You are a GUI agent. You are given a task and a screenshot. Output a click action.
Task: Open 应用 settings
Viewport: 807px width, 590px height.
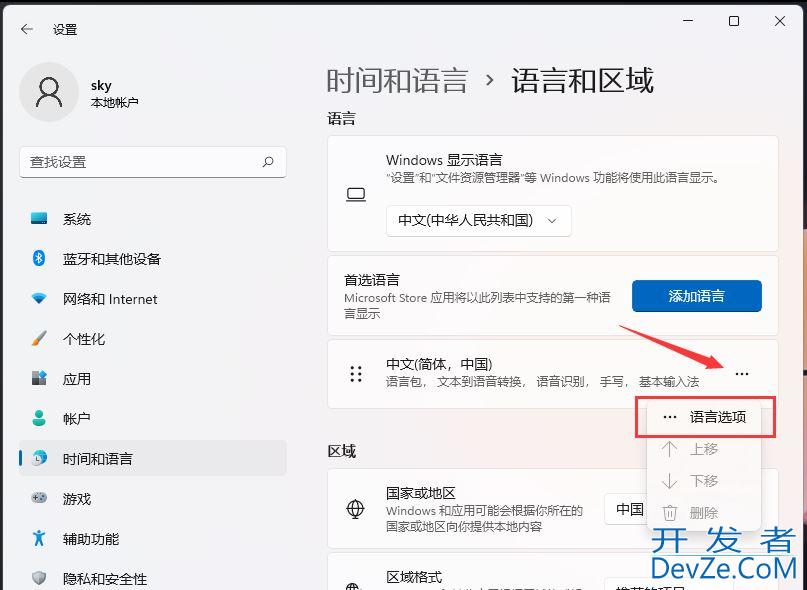click(x=152, y=379)
